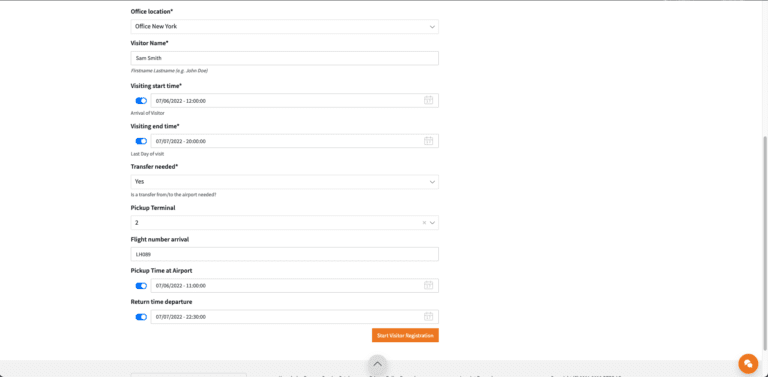Screen dimensions: 768x377
Task: Click the Visiting start time date field
Action: coord(294,101)
